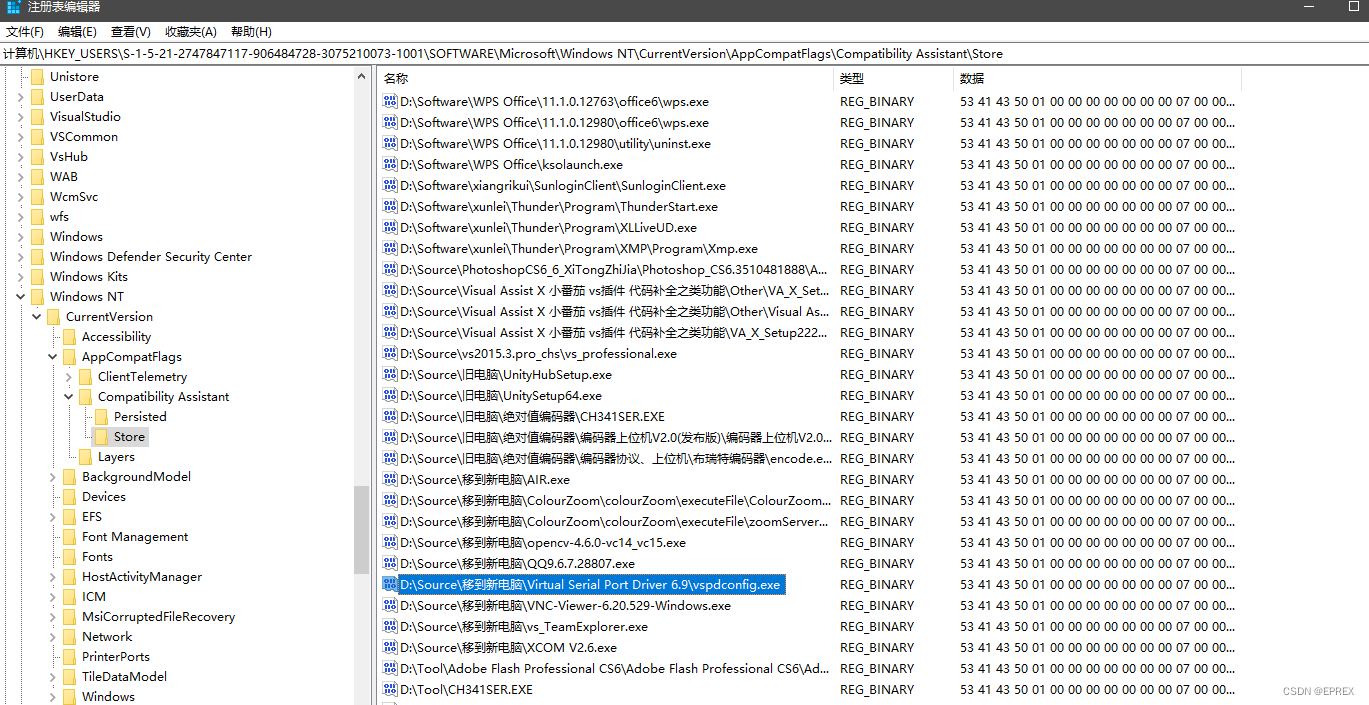Expand the Windows Kits tree node
The width and height of the screenshot is (1369, 705).
point(21,277)
